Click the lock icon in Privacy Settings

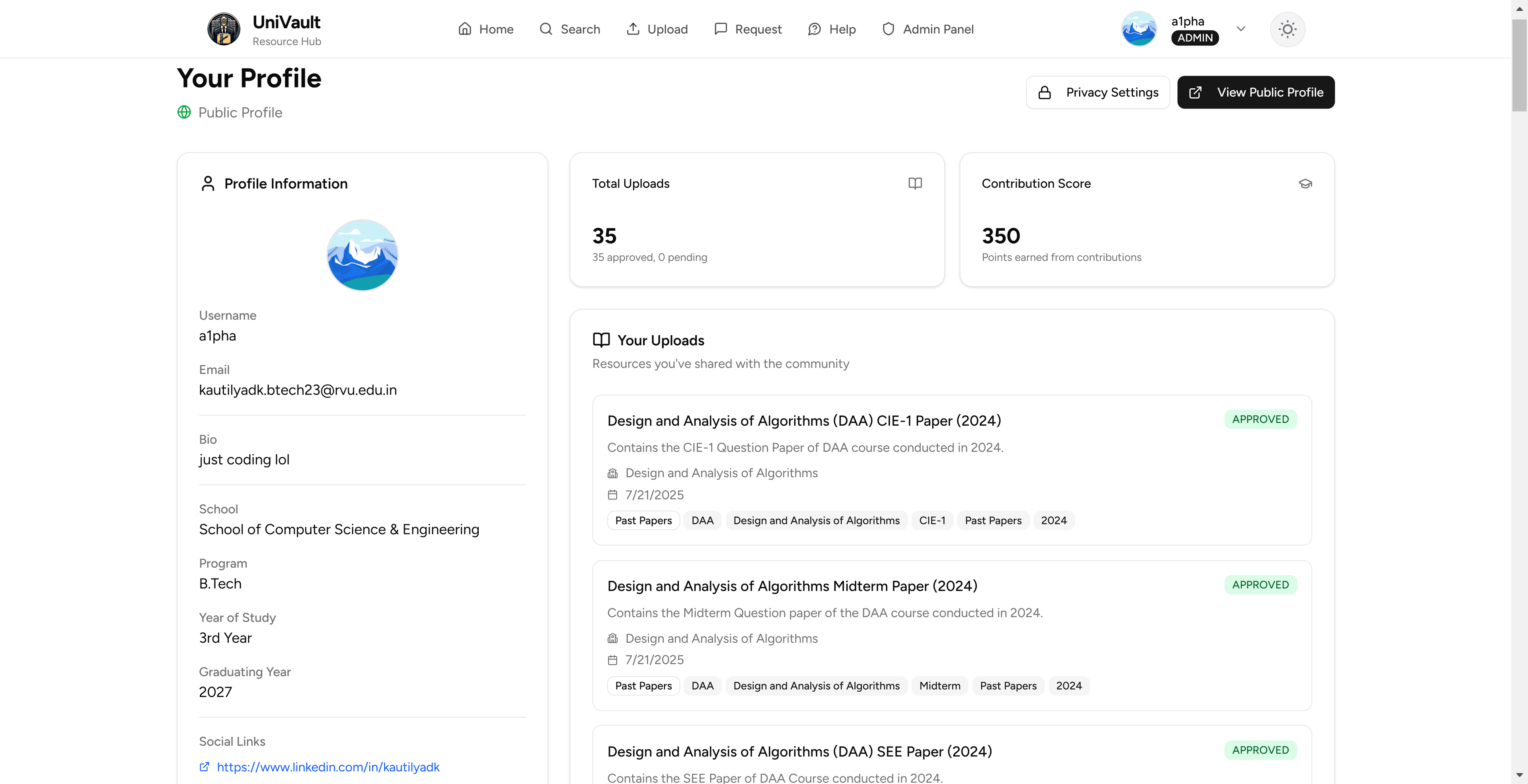click(x=1045, y=92)
